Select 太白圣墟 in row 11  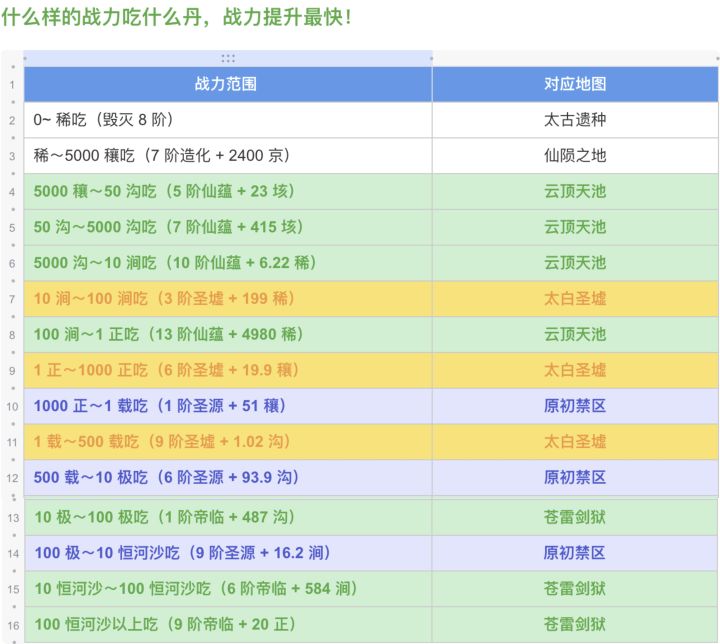pos(575,442)
